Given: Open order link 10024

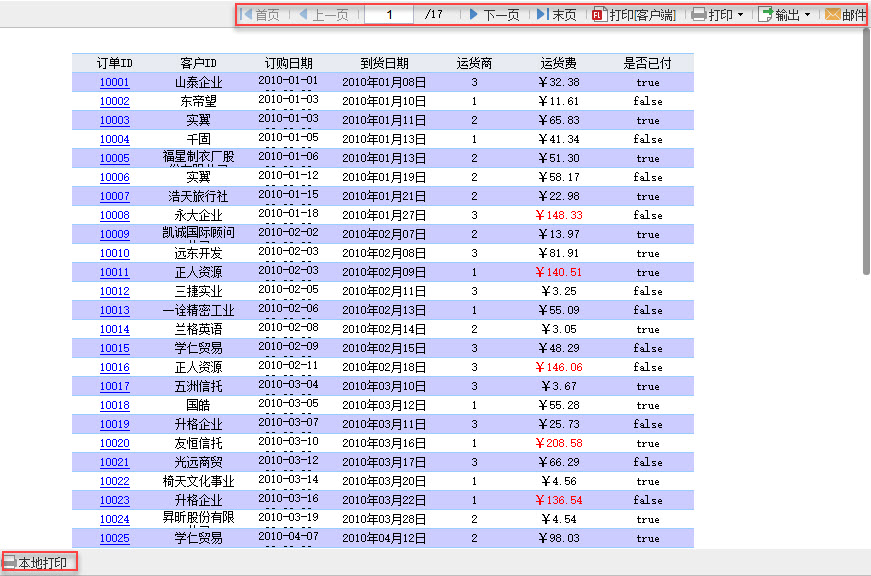Looking at the screenshot, I should click(114, 519).
